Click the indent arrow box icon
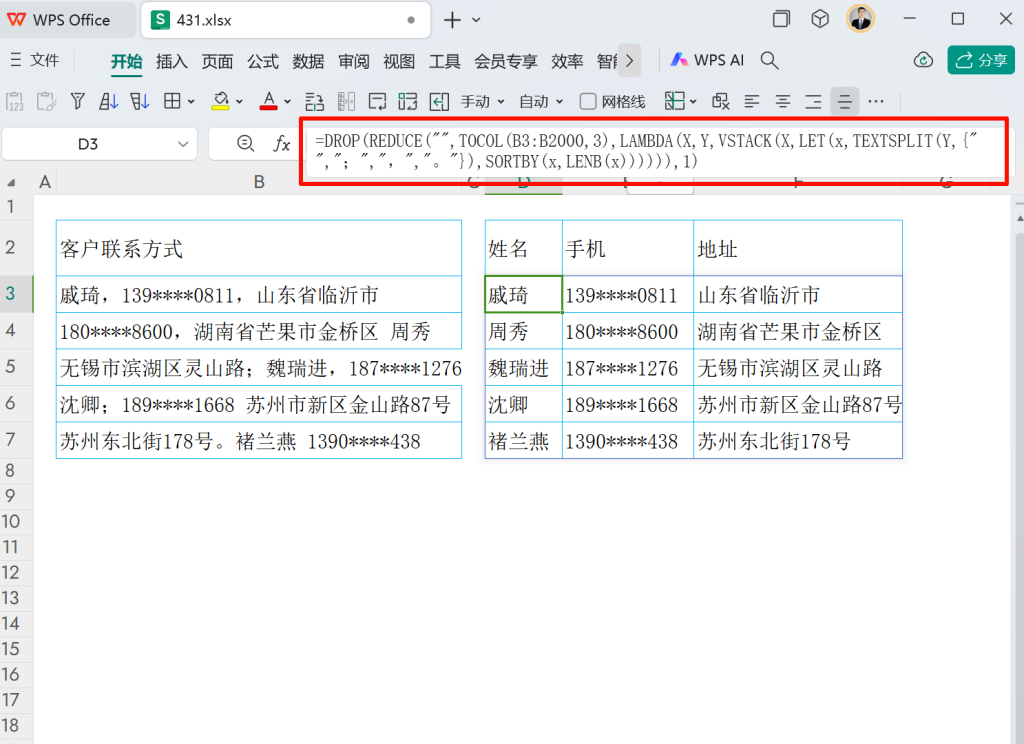 tap(439, 101)
